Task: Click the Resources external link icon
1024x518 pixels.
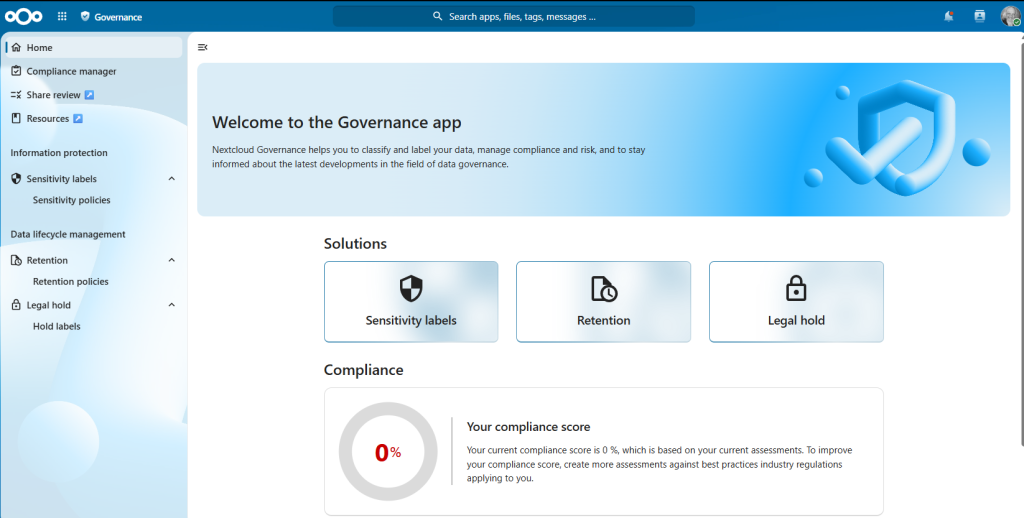Action: (78, 118)
